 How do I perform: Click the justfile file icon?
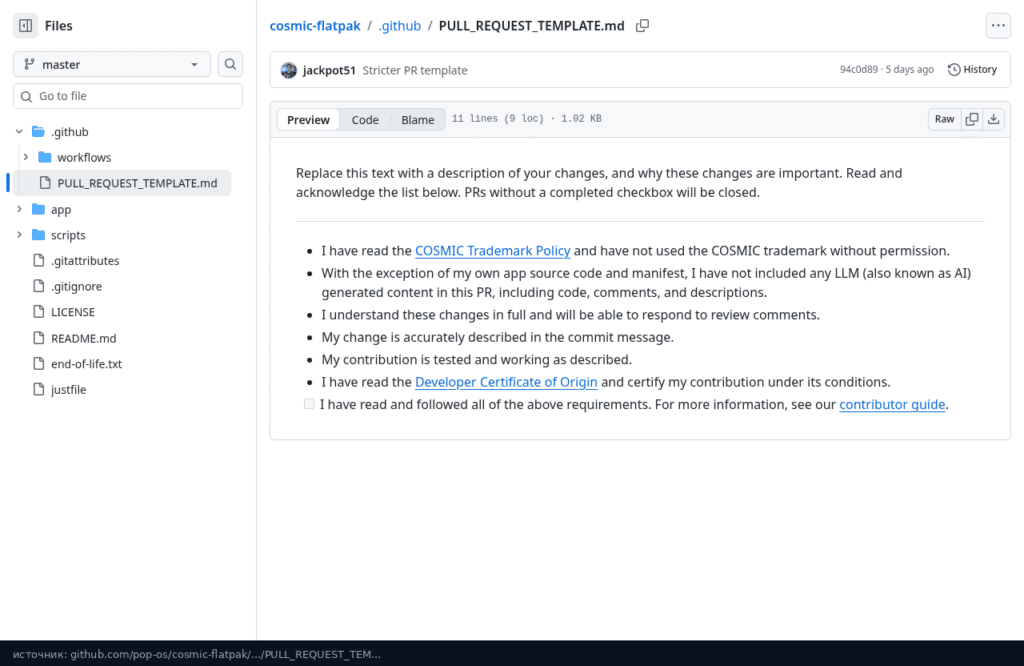pyautogui.click(x=39, y=390)
